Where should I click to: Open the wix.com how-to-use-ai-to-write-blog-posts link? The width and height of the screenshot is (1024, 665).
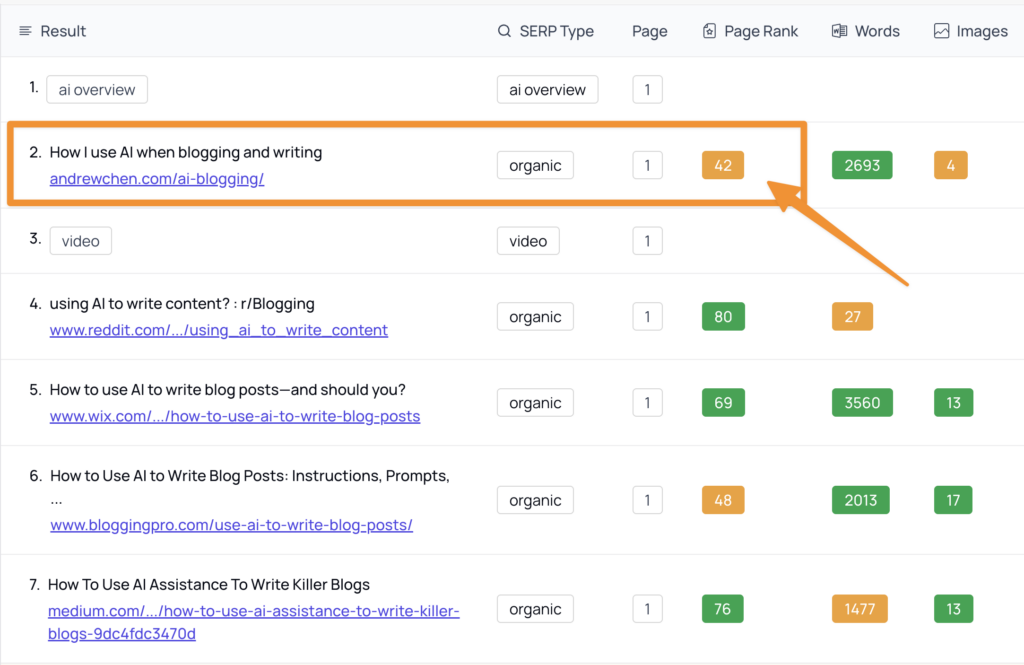click(x=235, y=416)
